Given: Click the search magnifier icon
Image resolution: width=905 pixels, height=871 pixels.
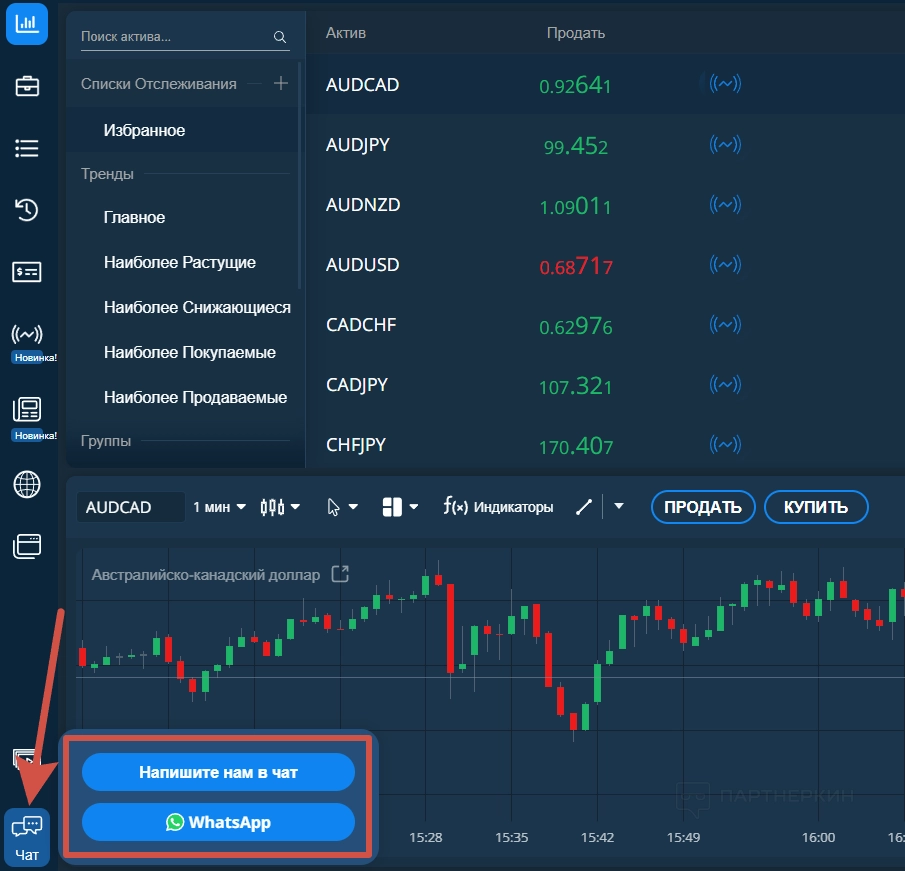Looking at the screenshot, I should [280, 37].
